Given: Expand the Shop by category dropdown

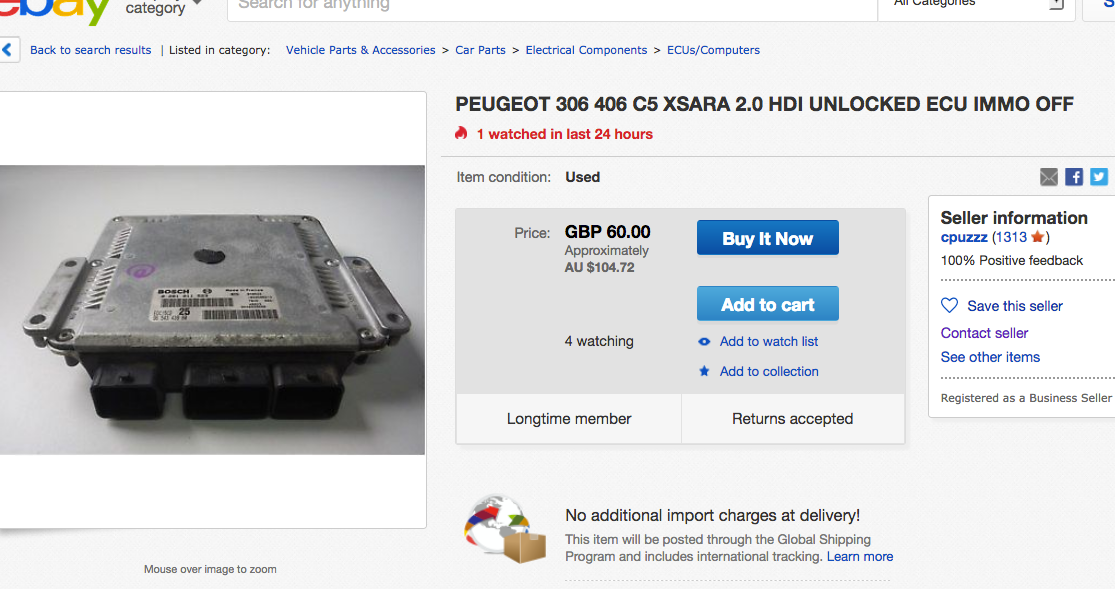Looking at the screenshot, I should 196,5.
